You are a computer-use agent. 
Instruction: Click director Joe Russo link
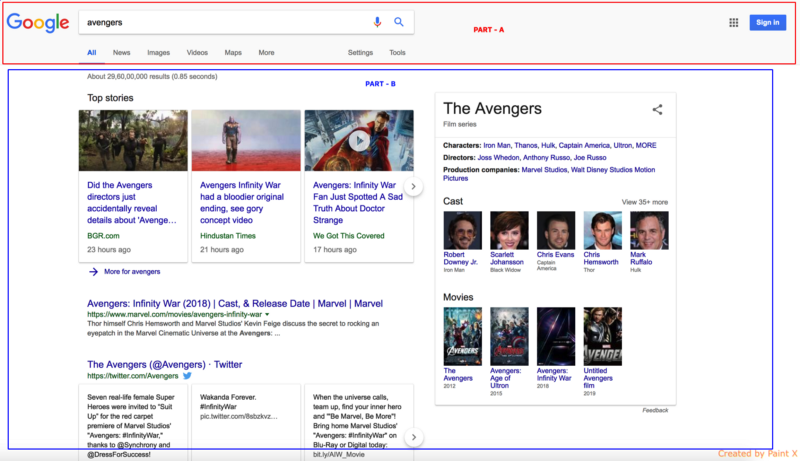coord(590,158)
